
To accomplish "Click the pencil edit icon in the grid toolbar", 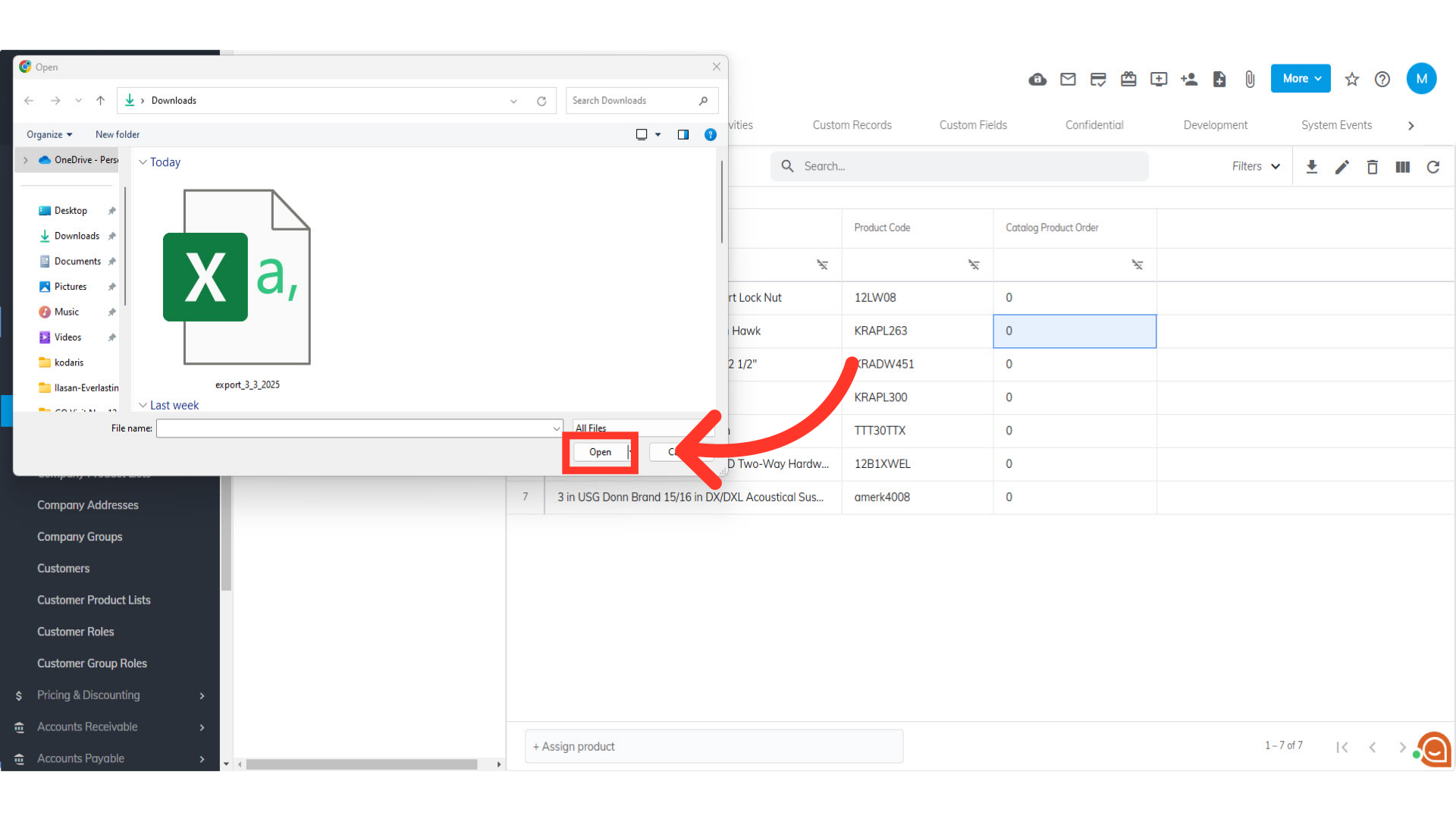I will 1342,167.
